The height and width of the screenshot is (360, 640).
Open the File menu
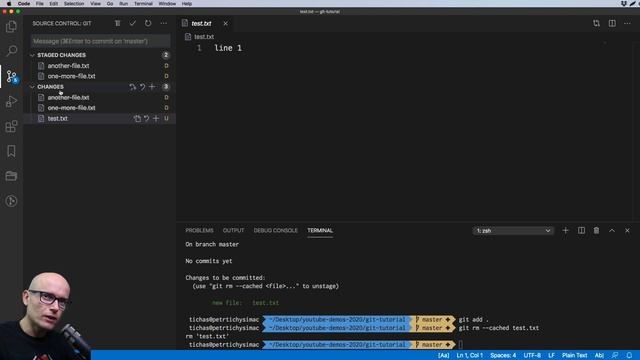click(40, 4)
